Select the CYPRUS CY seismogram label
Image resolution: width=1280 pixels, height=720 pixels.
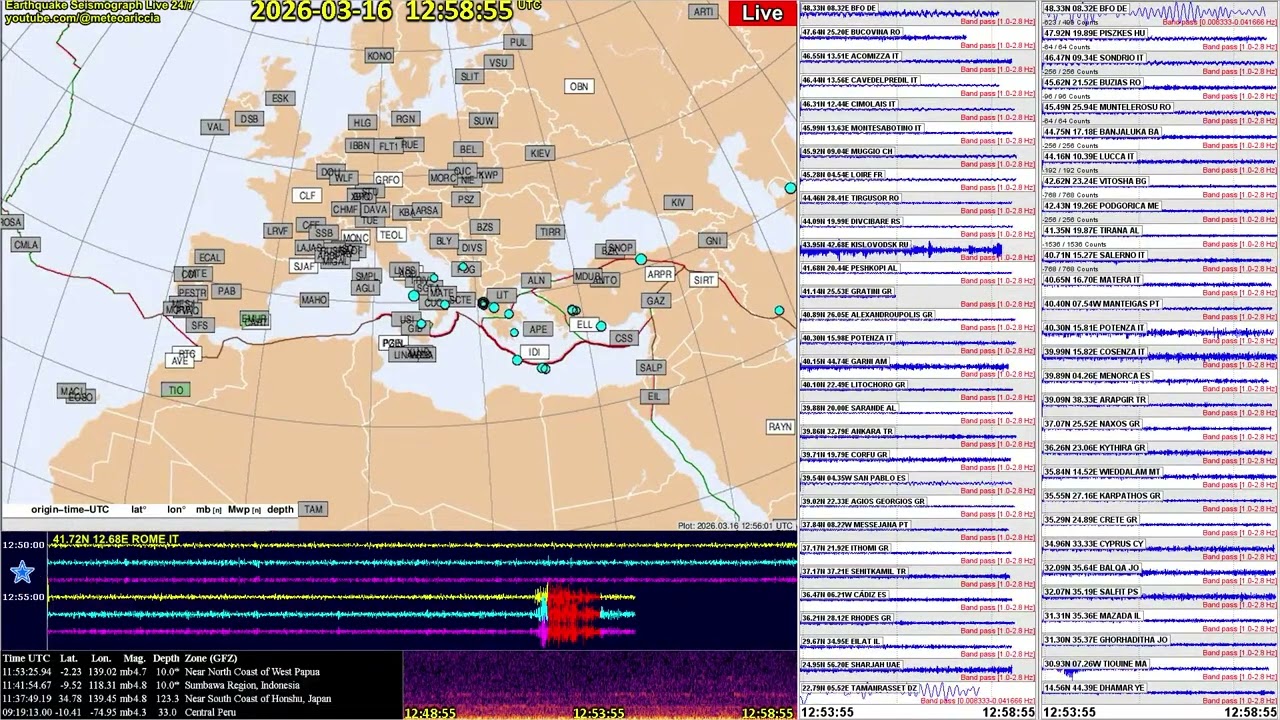pyautogui.click(x=1093, y=544)
